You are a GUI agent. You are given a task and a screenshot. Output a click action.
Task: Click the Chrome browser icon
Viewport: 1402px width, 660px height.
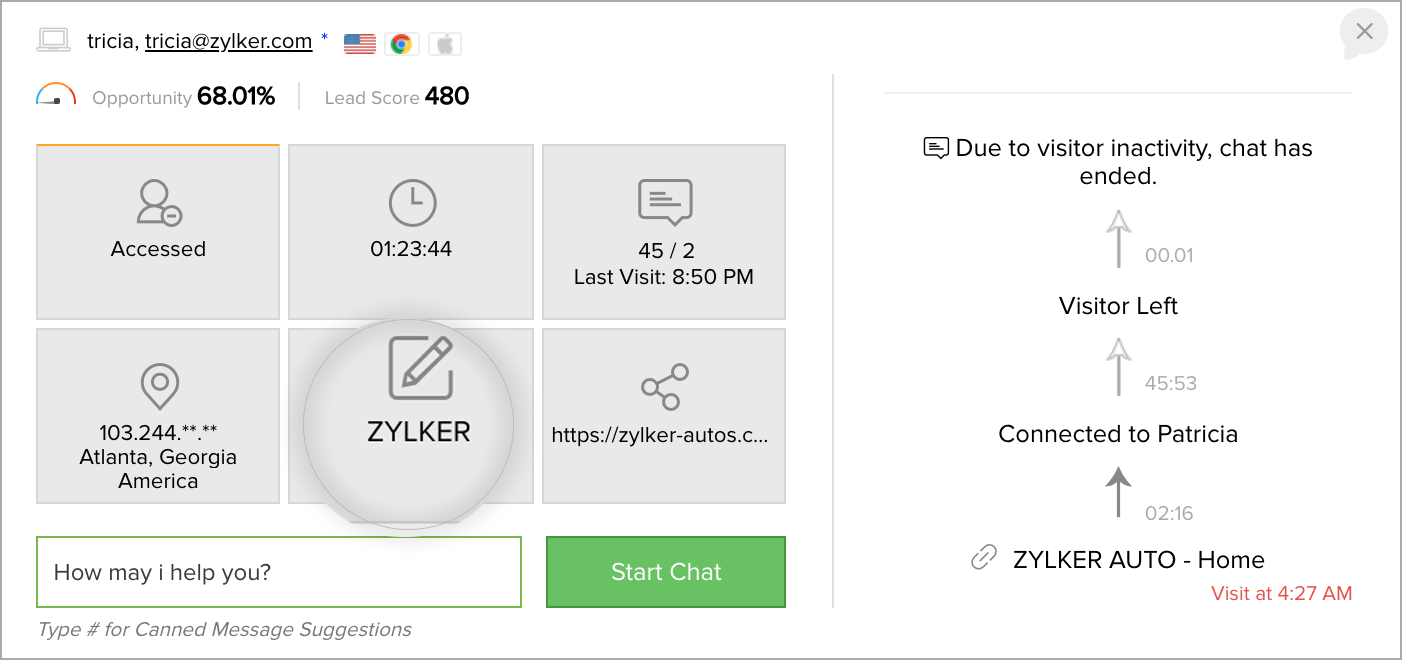401,43
